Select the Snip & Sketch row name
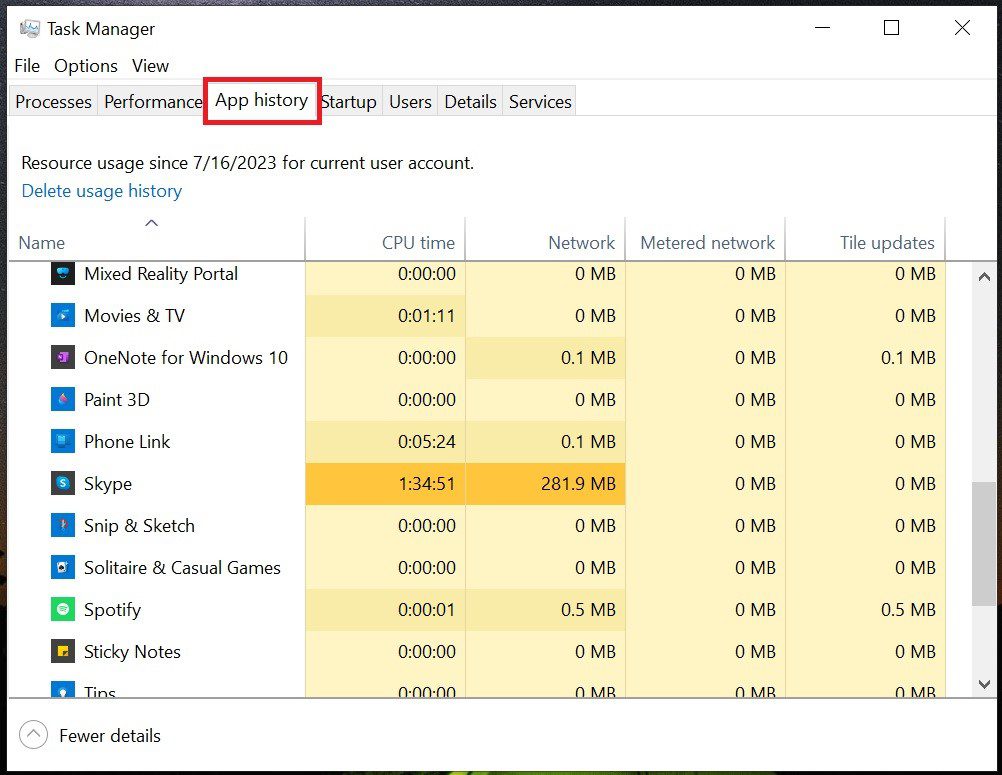 click(139, 526)
